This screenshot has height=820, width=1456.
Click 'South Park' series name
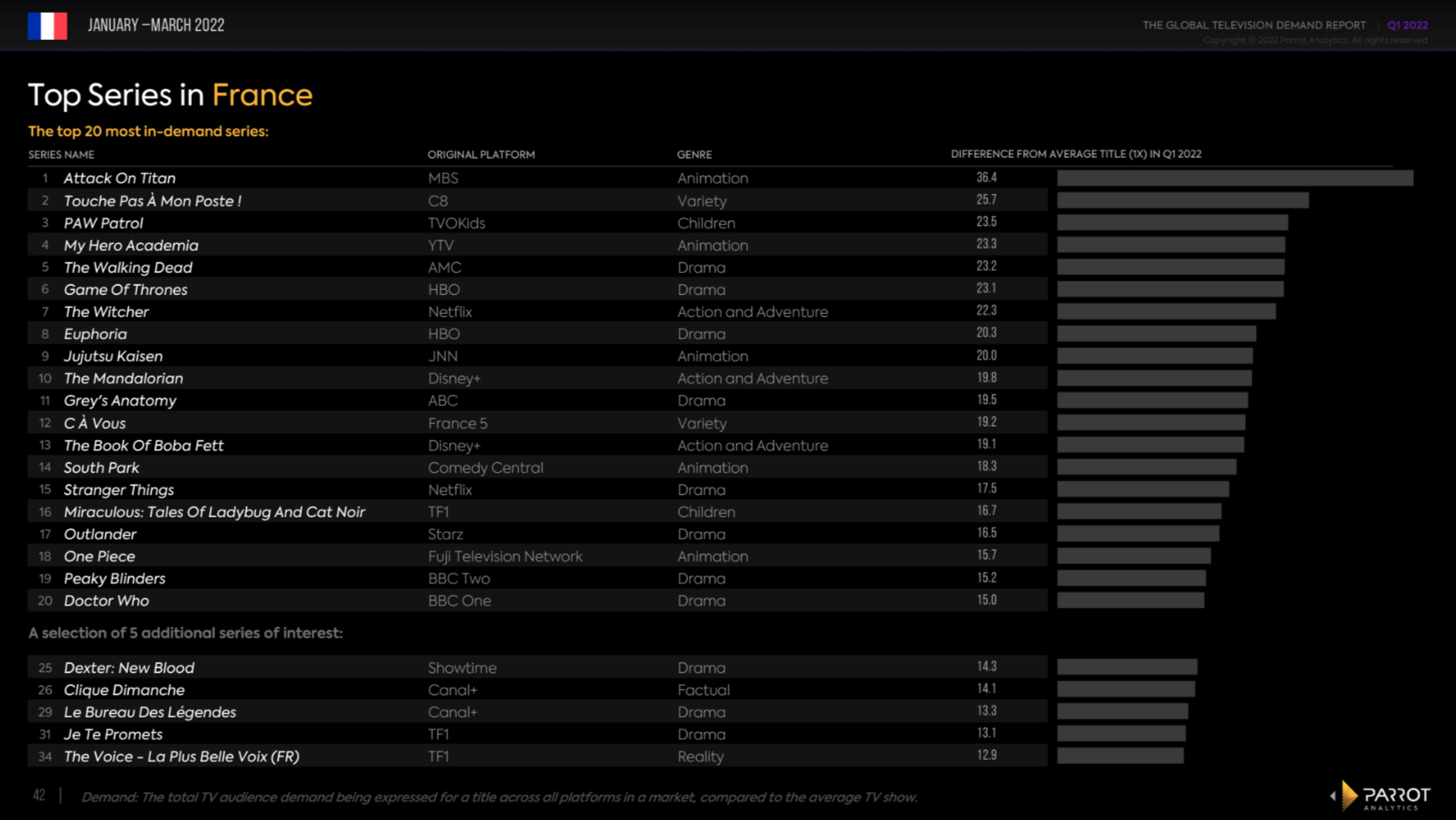click(x=101, y=467)
